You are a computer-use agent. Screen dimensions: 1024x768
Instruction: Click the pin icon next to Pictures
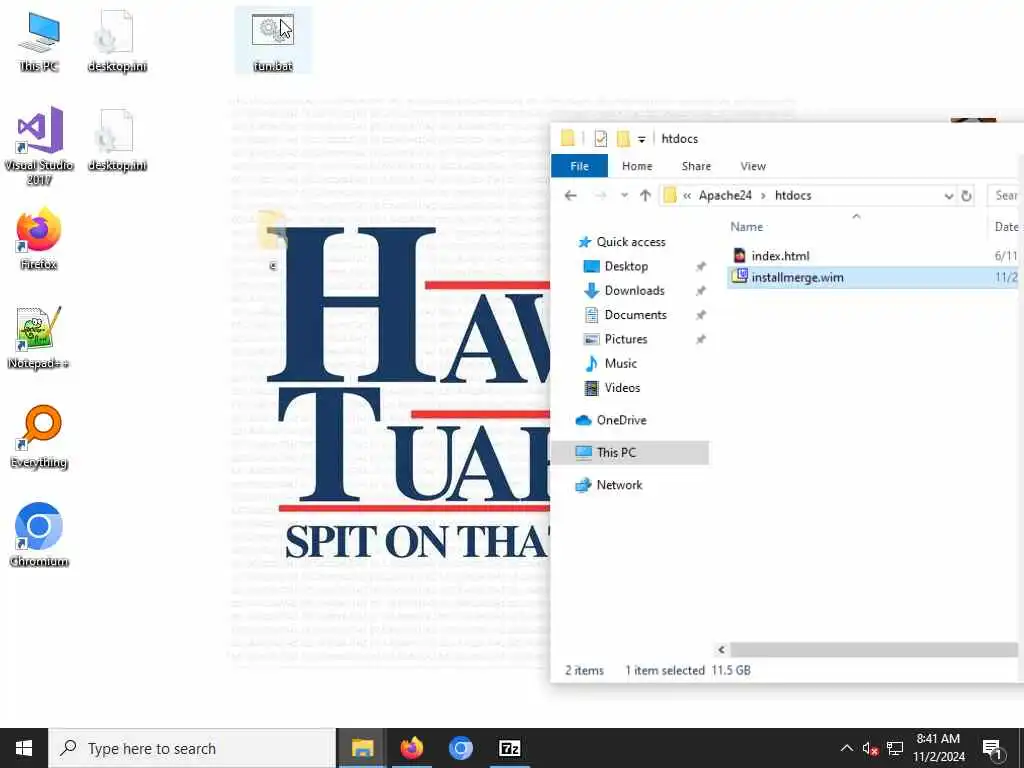(x=701, y=339)
